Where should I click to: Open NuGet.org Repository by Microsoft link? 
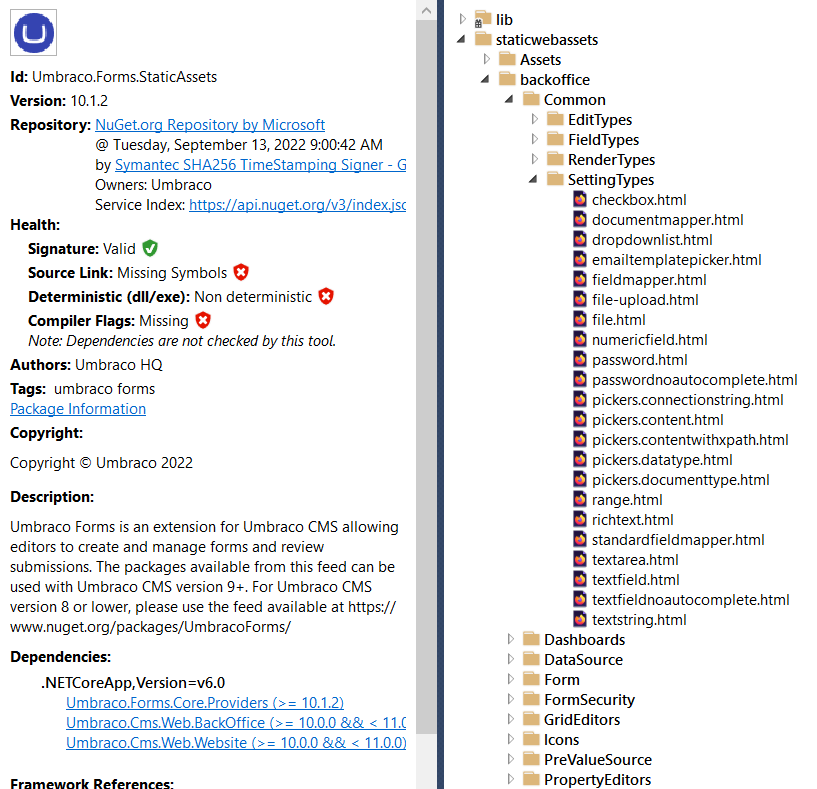[x=210, y=125]
